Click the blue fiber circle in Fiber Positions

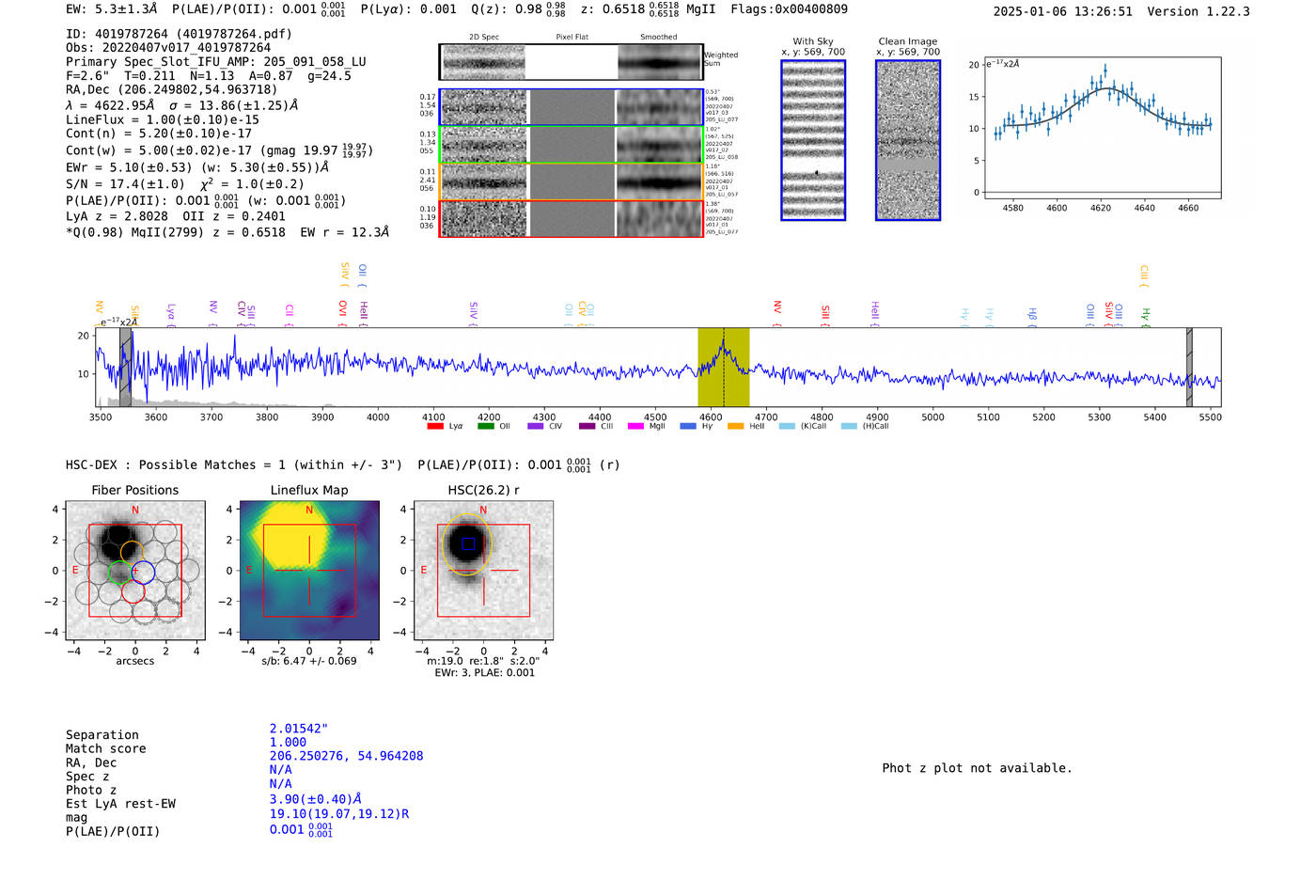(x=143, y=571)
